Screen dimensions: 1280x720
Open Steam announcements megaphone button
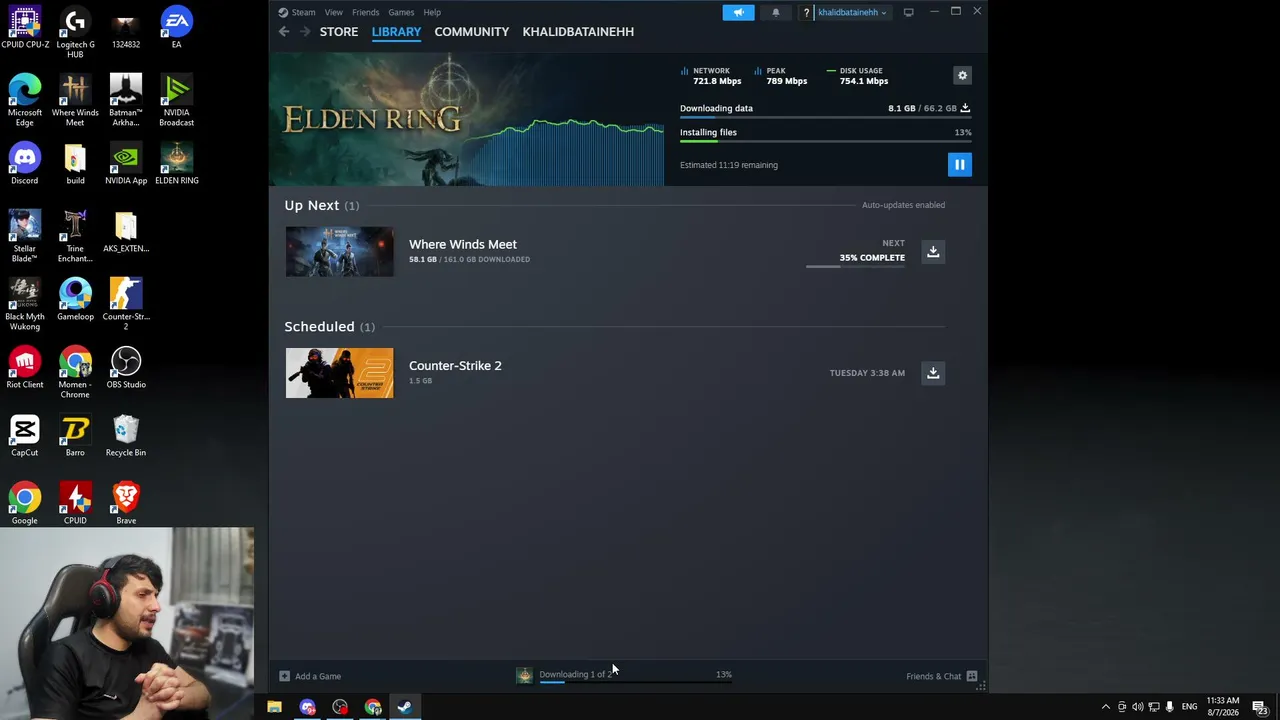738,13
